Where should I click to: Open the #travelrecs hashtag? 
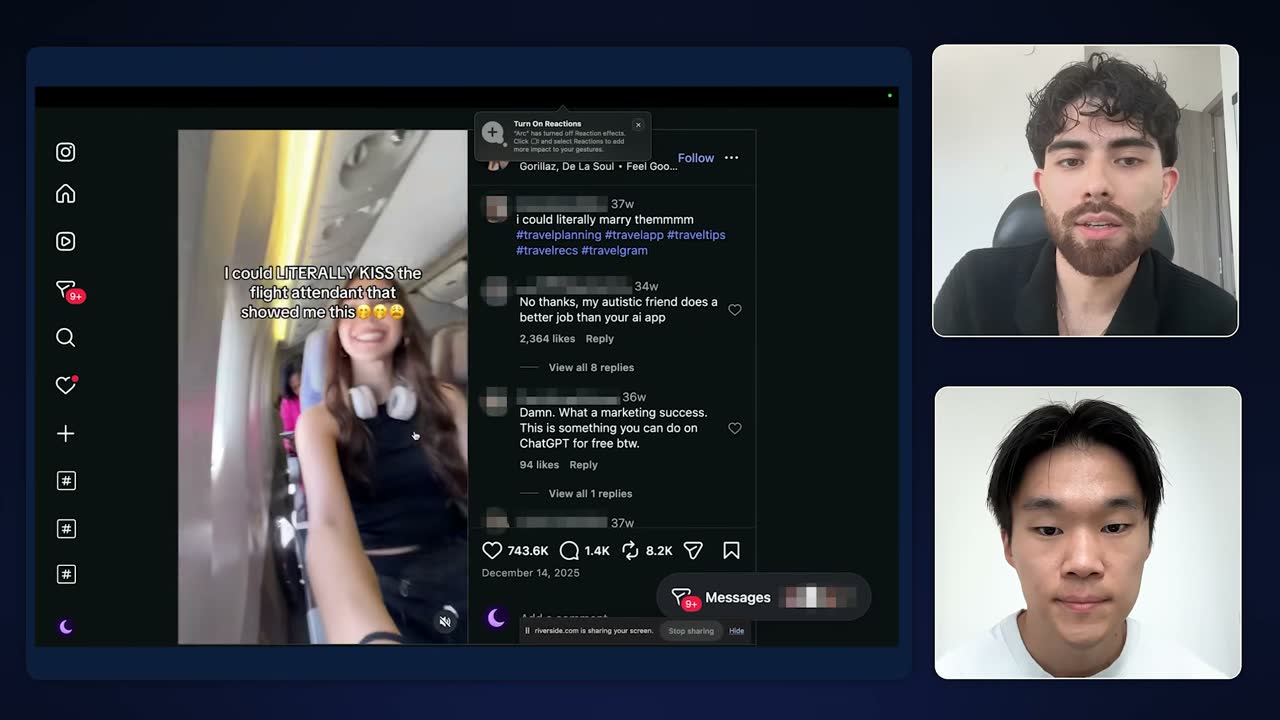[547, 251]
